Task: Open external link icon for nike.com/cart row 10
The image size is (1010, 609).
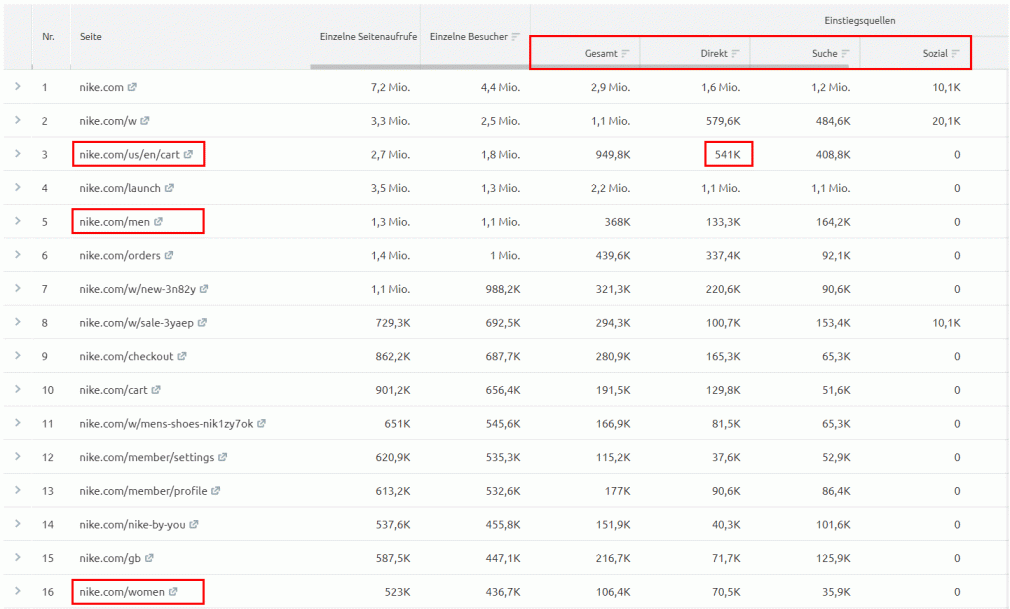Action: point(156,389)
